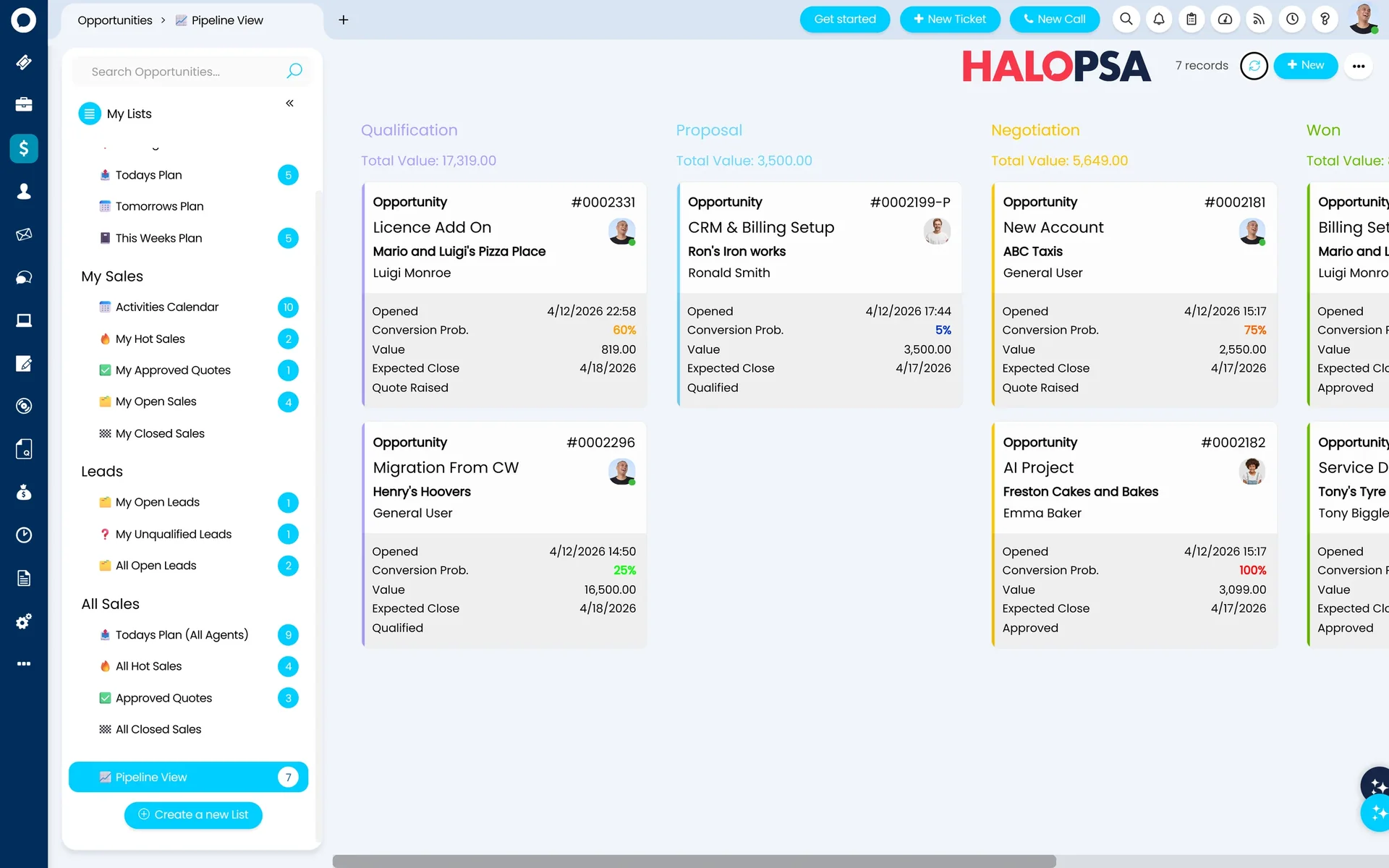Add a new tab with plus button
Screen dimensions: 1389x868
pyautogui.click(x=344, y=20)
